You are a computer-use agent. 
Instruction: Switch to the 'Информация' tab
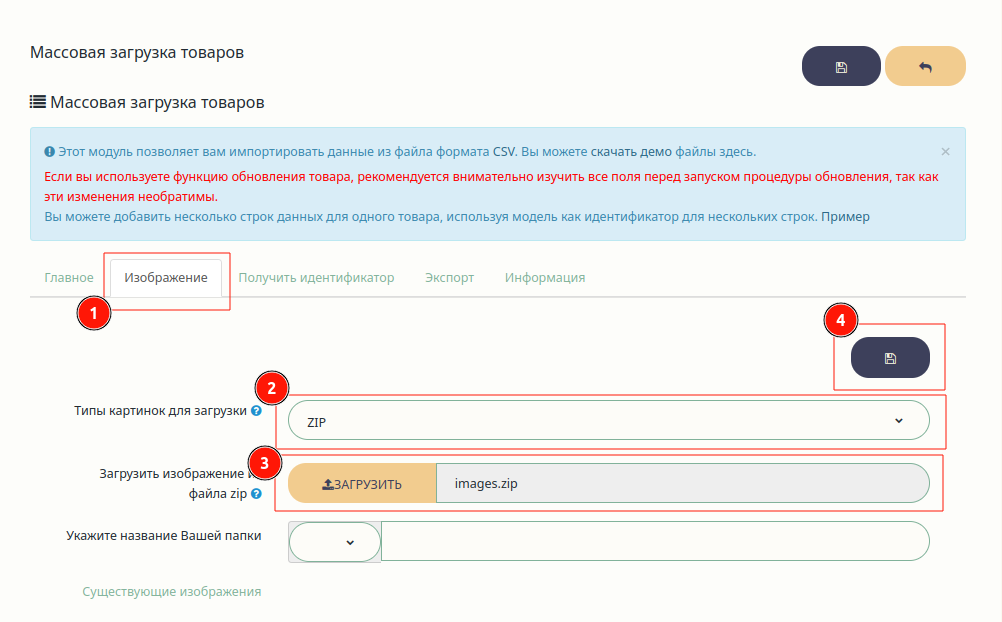click(x=545, y=278)
